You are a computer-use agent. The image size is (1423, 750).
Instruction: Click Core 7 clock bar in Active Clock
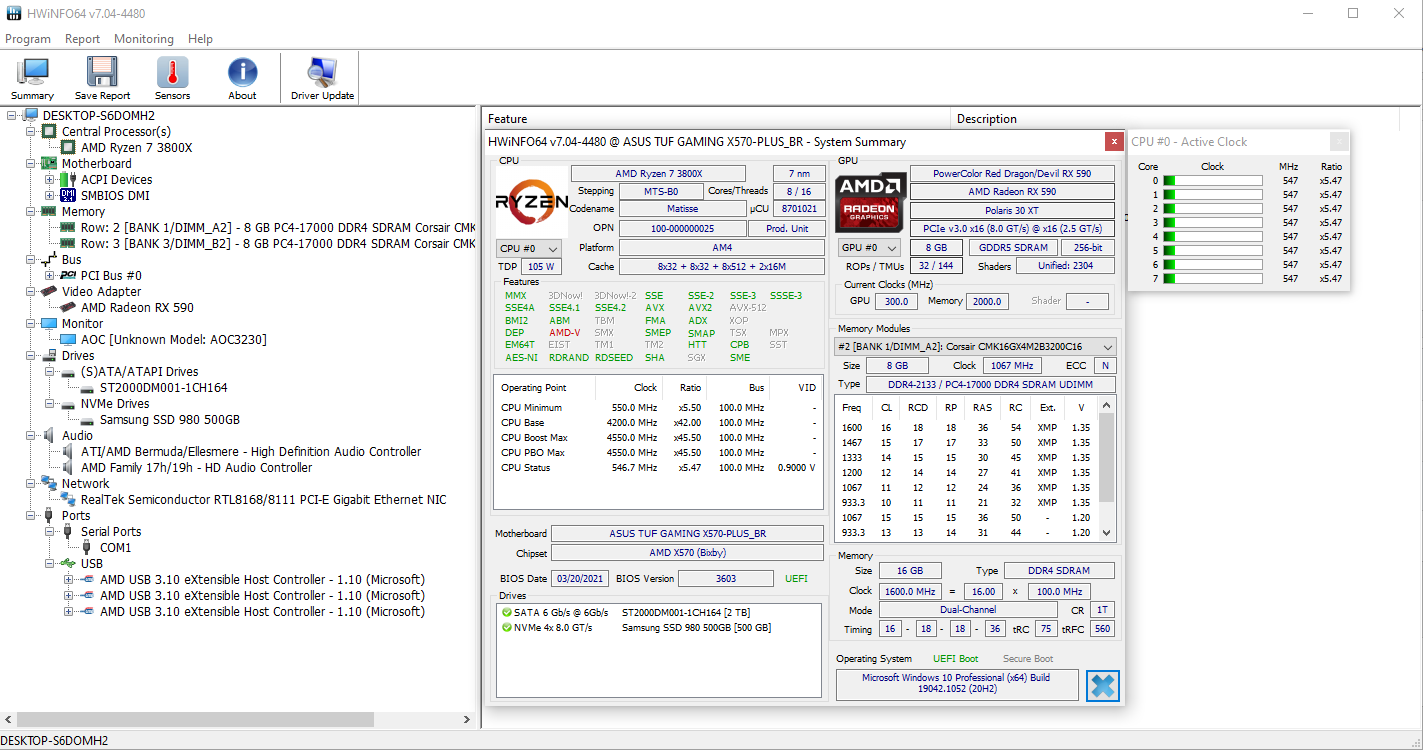(1213, 279)
